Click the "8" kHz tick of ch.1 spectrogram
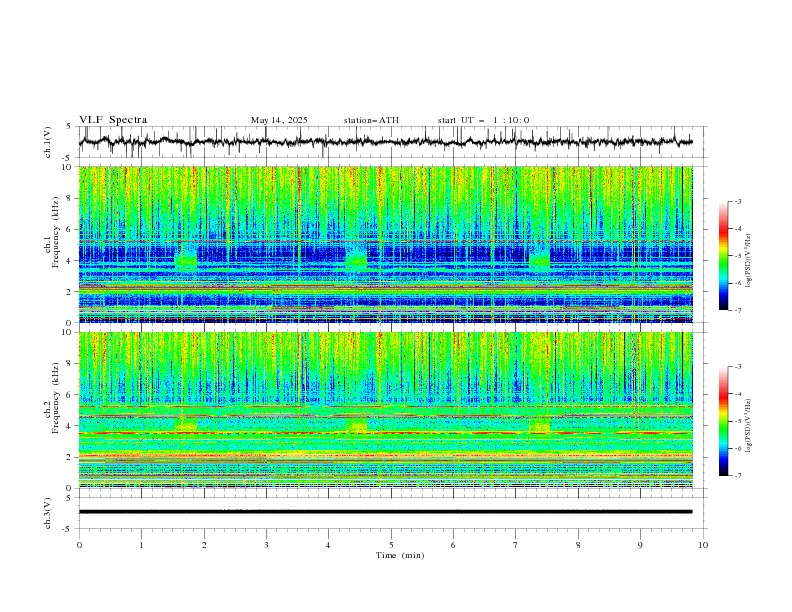792x612 pixels. point(71,198)
